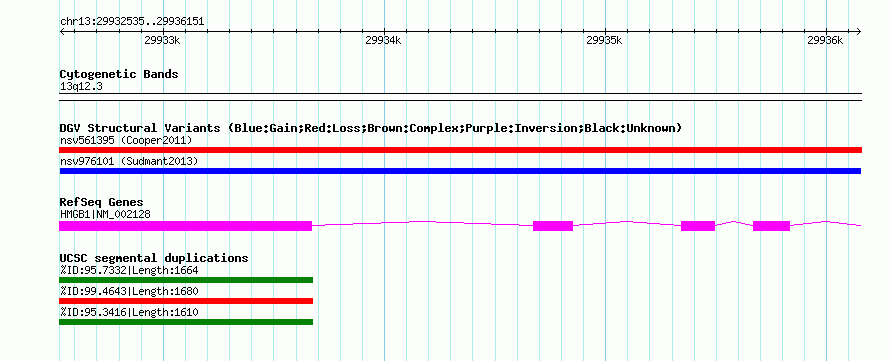The height and width of the screenshot is (361, 890).
Task: Select the UCSC segmental duplications track title
Action: tap(154, 258)
